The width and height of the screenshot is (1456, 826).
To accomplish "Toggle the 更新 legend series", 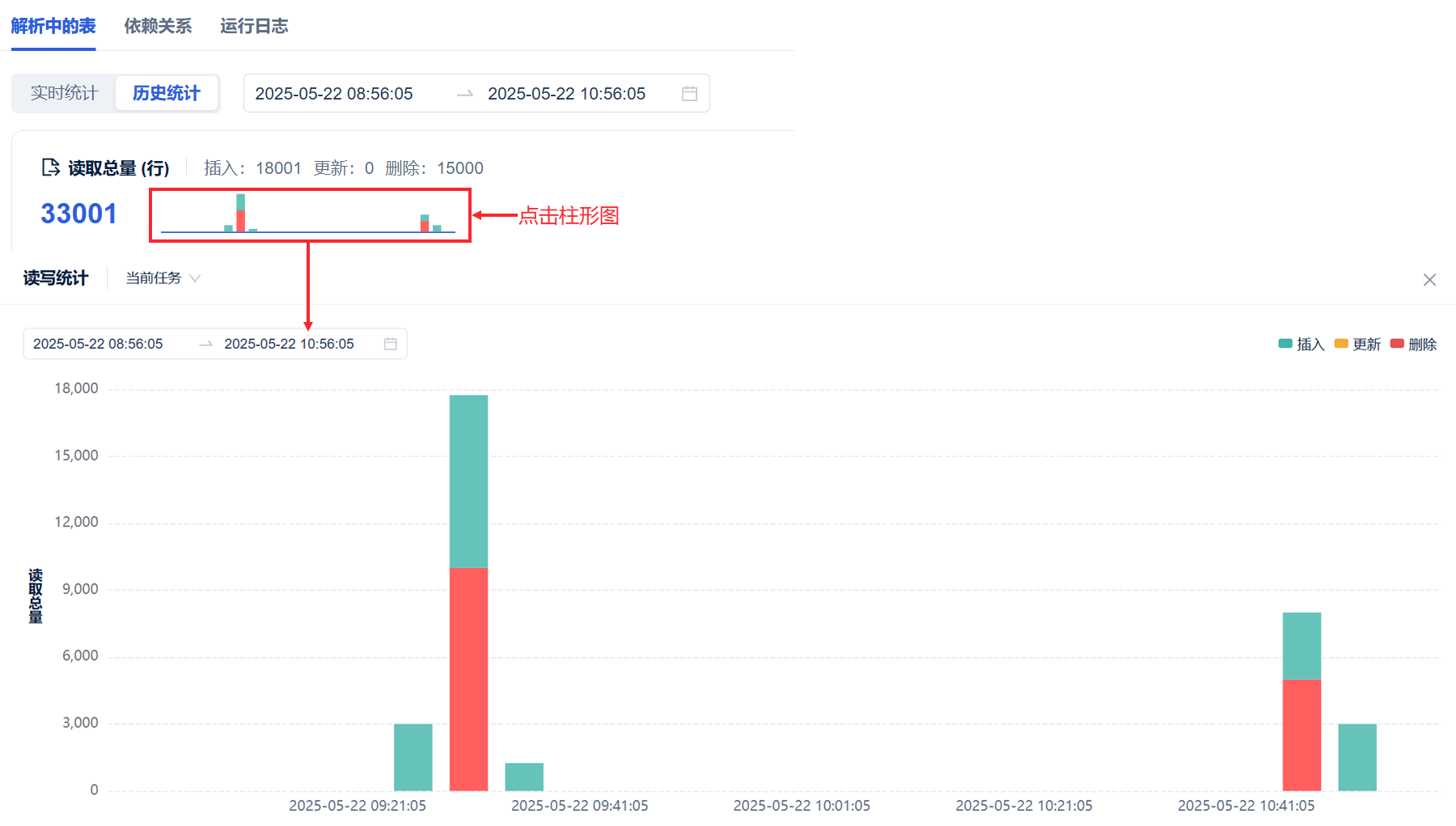I will pos(1357,345).
